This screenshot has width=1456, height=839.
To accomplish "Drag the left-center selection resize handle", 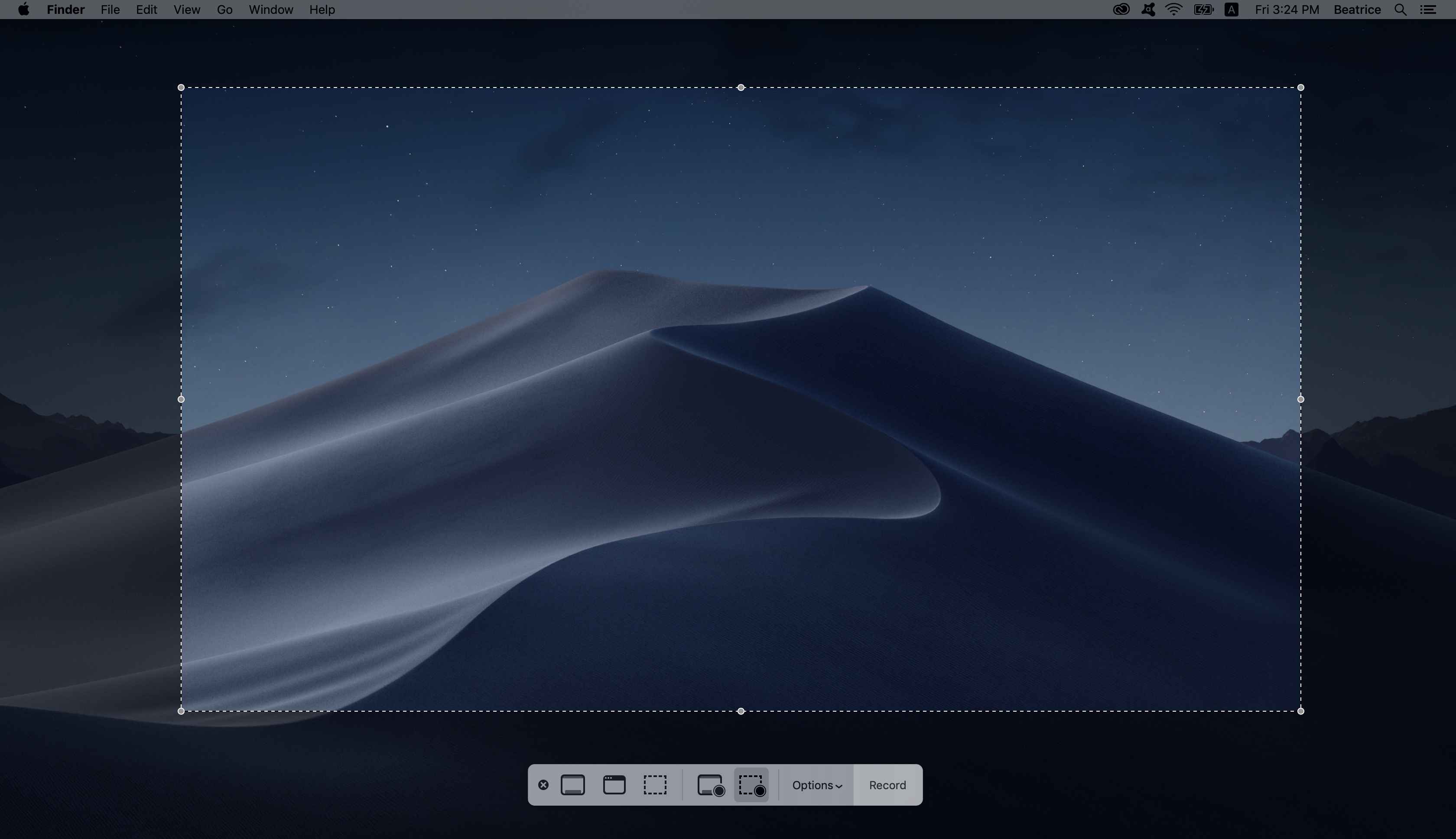I will (181, 399).
